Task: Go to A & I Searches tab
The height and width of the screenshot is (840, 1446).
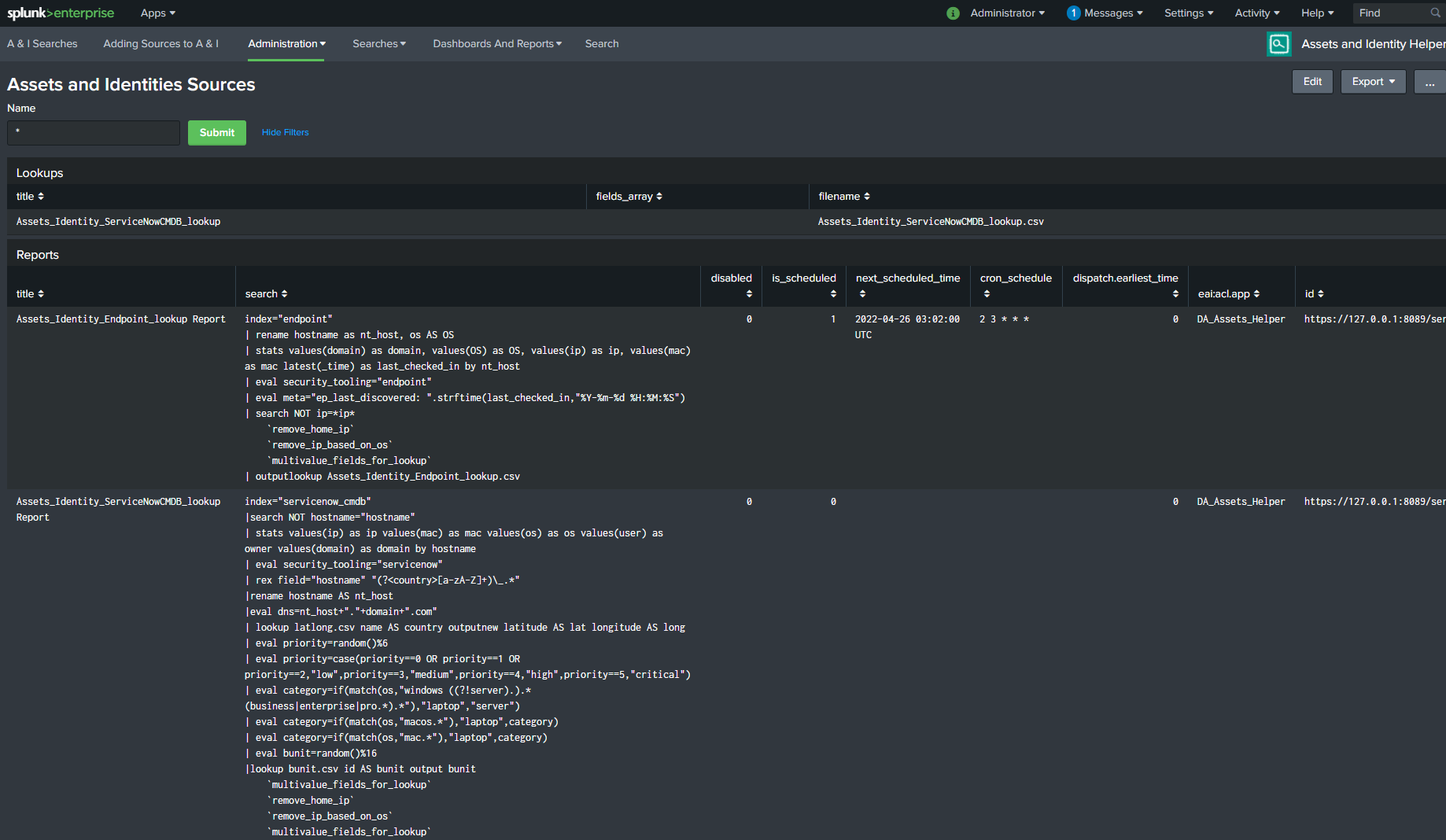Action: click(x=42, y=44)
